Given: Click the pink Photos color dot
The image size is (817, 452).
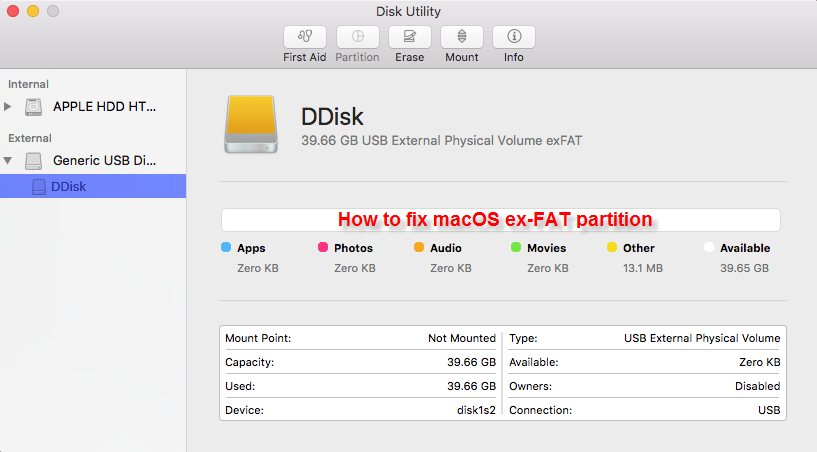Looking at the screenshot, I should (x=323, y=247).
